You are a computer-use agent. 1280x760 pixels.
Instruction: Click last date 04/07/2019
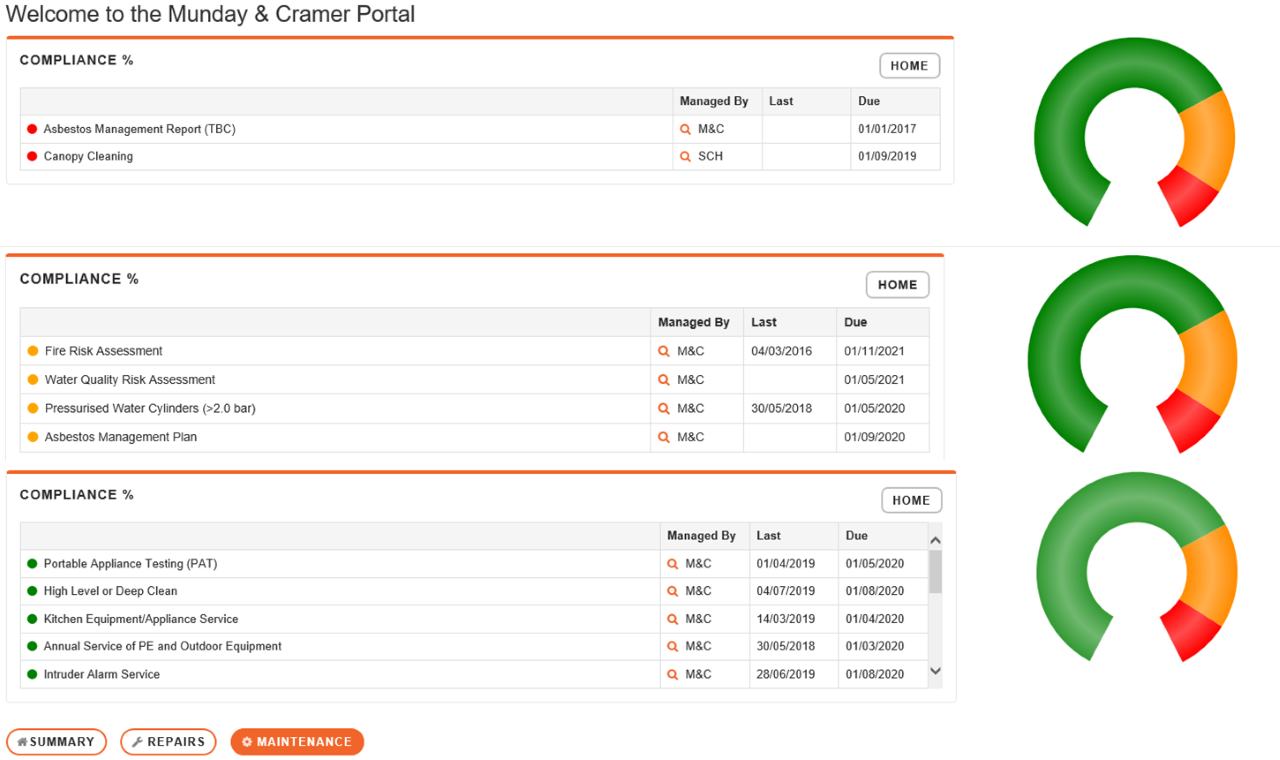point(786,591)
